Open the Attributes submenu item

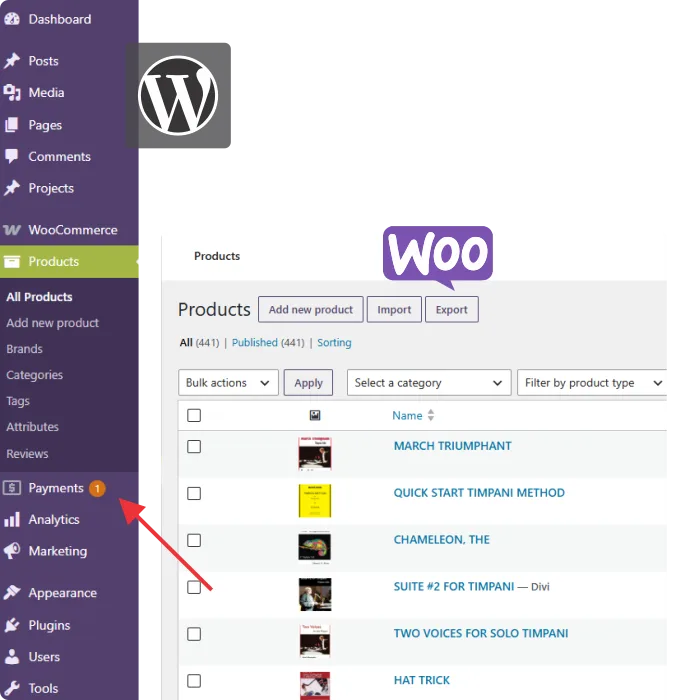click(32, 427)
